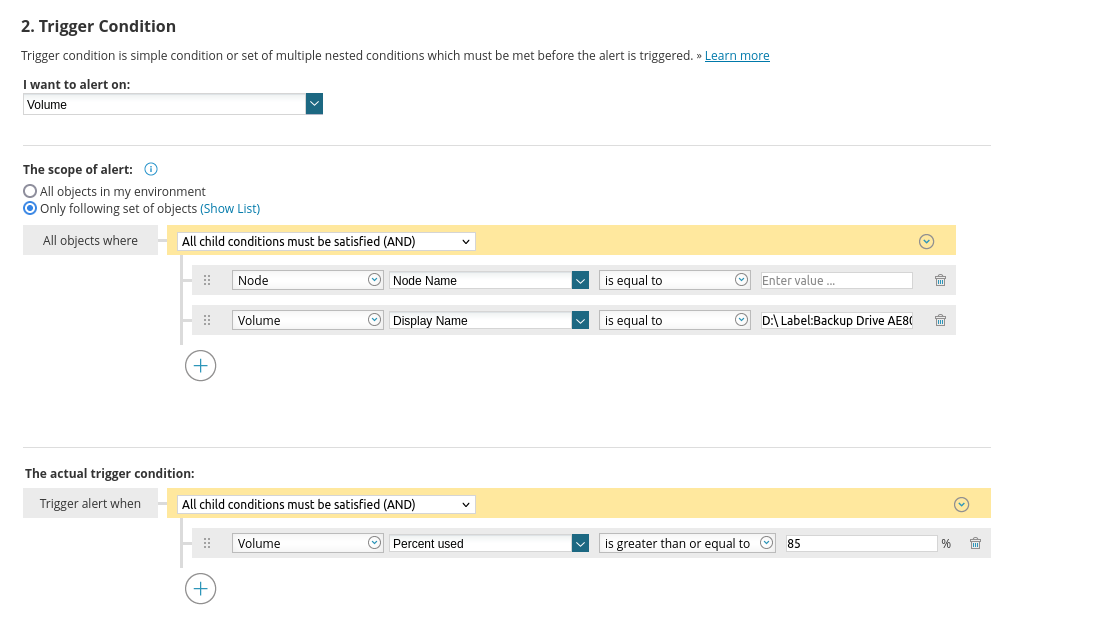Click the percent threshold field showing 85
The image size is (1096, 637).
pyautogui.click(x=861, y=543)
